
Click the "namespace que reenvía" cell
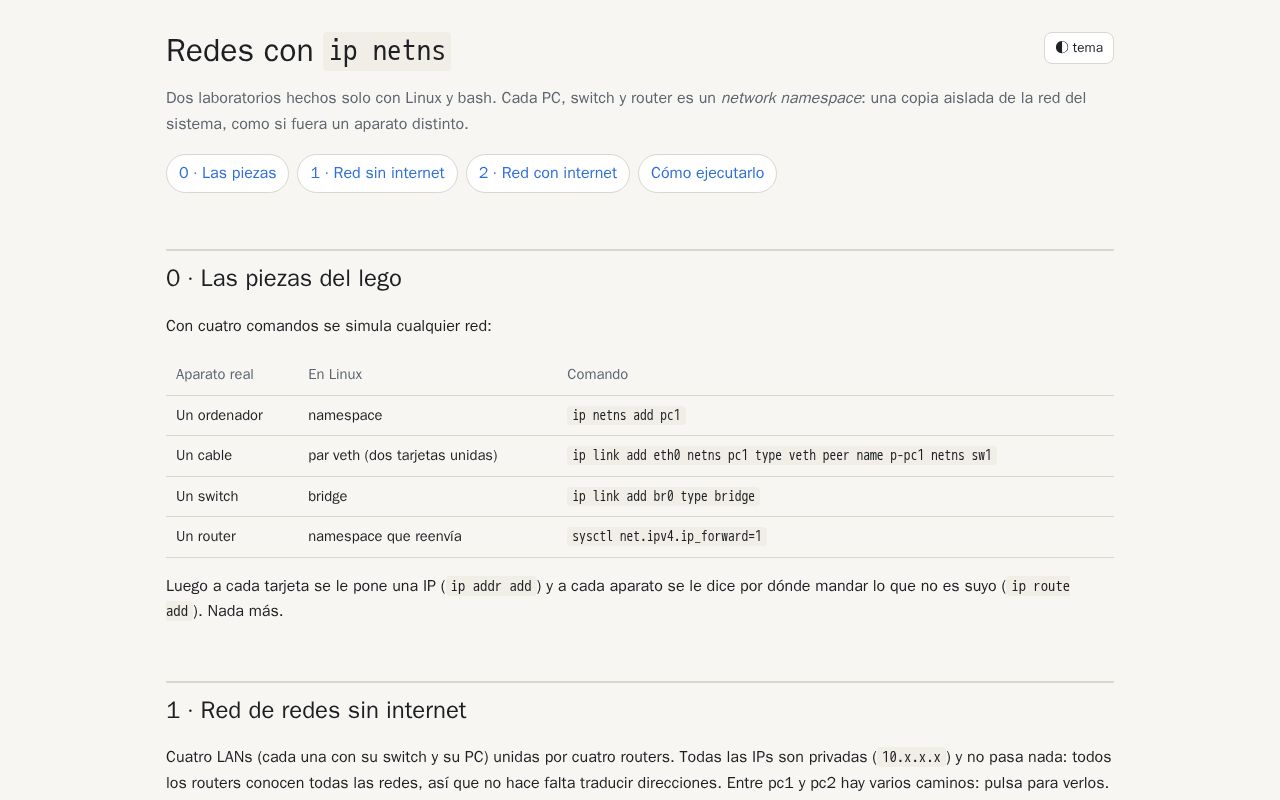[385, 536]
